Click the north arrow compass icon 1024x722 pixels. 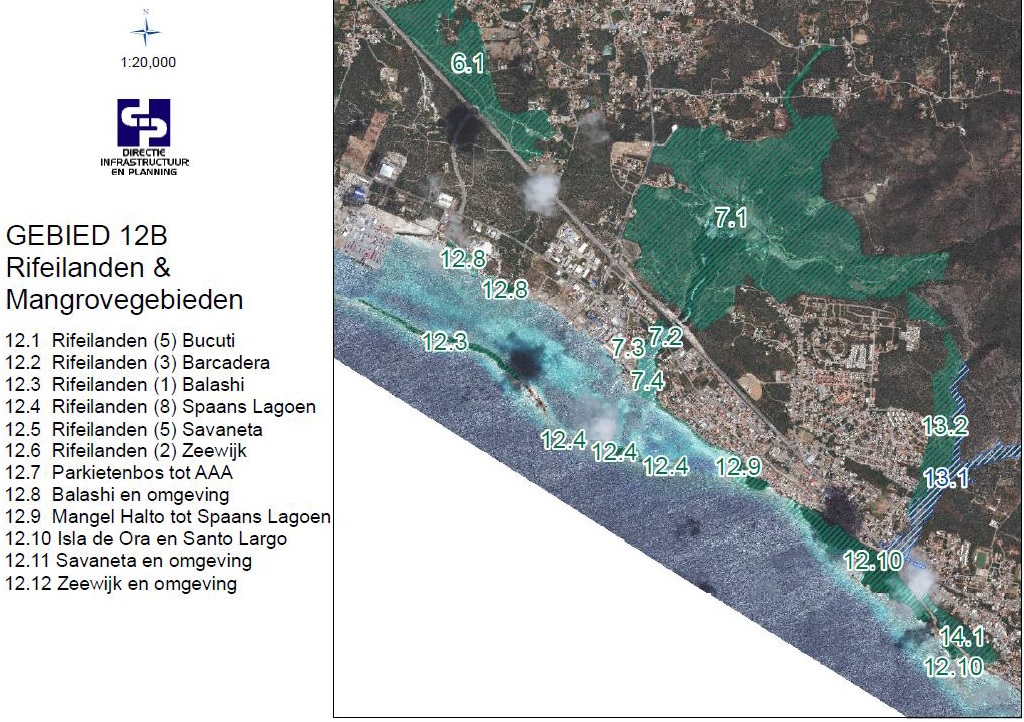(147, 31)
